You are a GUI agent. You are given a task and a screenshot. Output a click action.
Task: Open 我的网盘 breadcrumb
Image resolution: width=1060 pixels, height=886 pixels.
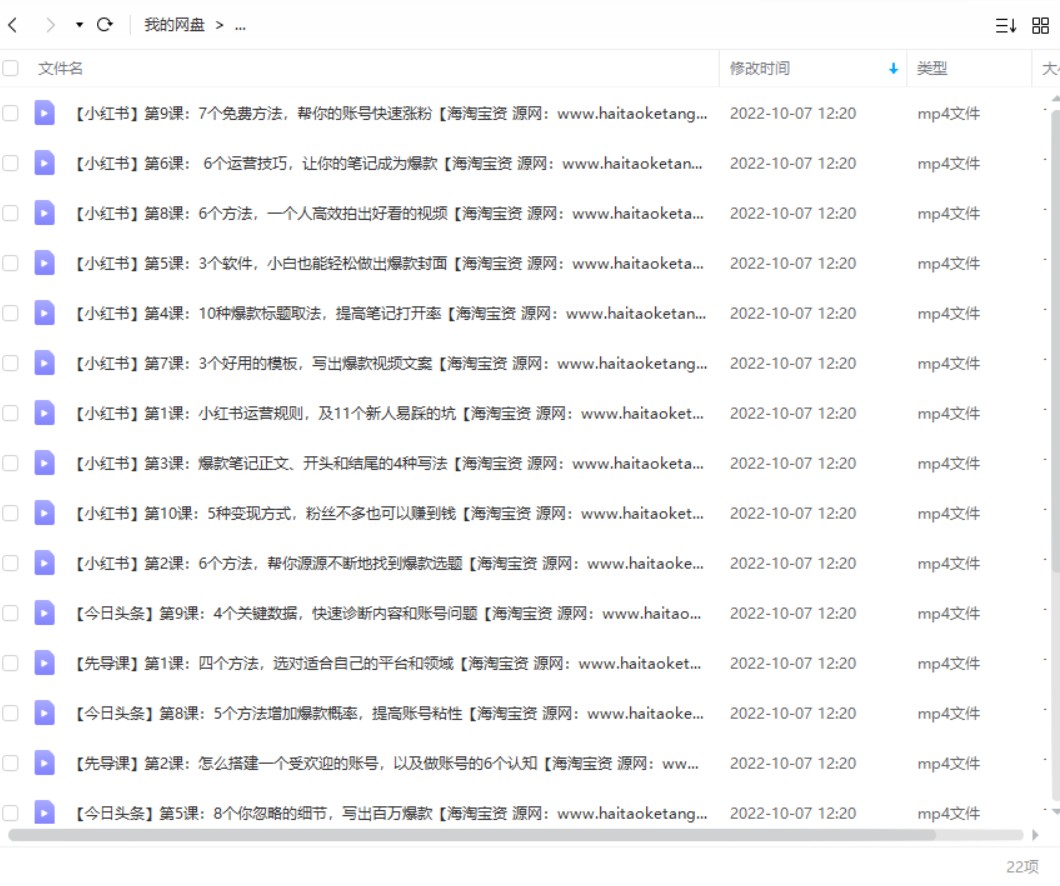pyautogui.click(x=174, y=25)
